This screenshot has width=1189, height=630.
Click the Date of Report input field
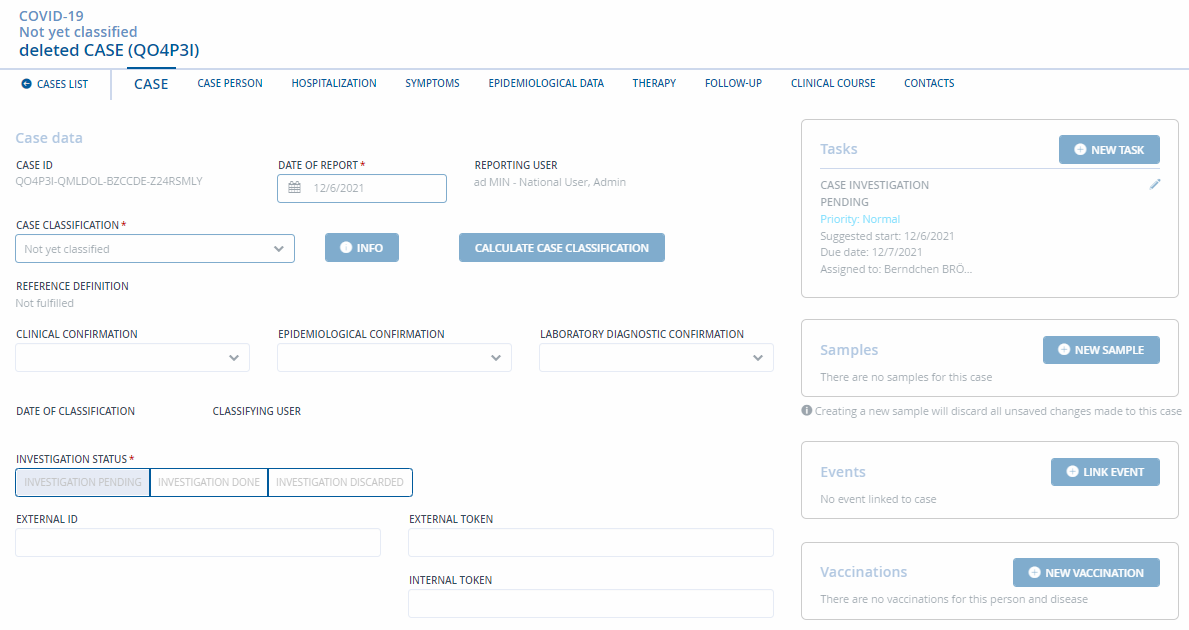tap(362, 188)
